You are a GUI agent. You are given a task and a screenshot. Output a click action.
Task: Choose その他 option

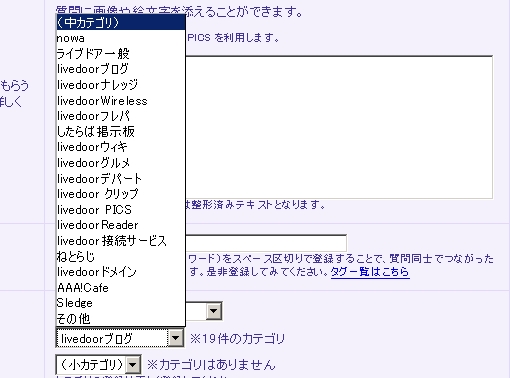point(121,319)
